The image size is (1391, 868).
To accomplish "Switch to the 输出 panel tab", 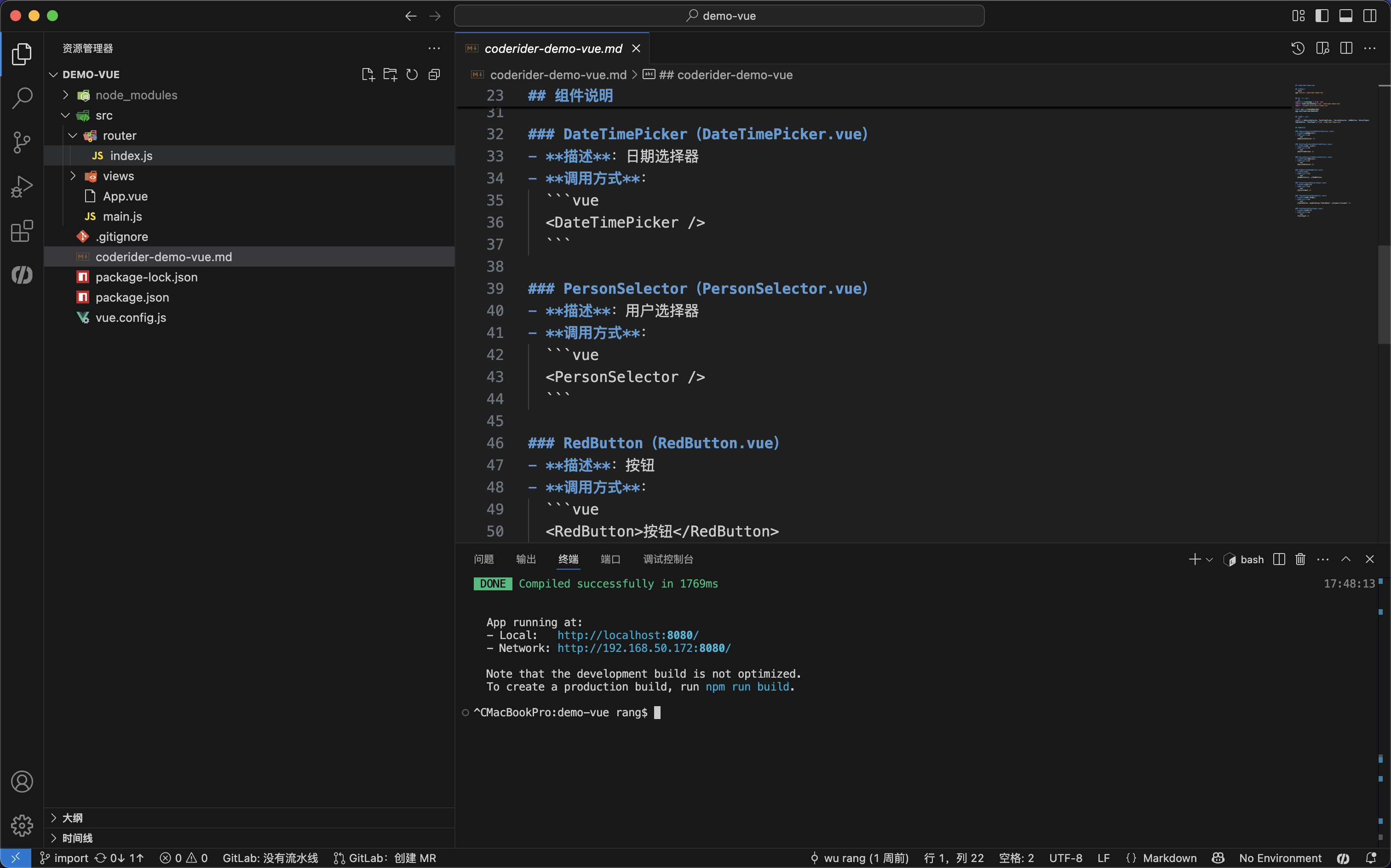I will pyautogui.click(x=525, y=559).
